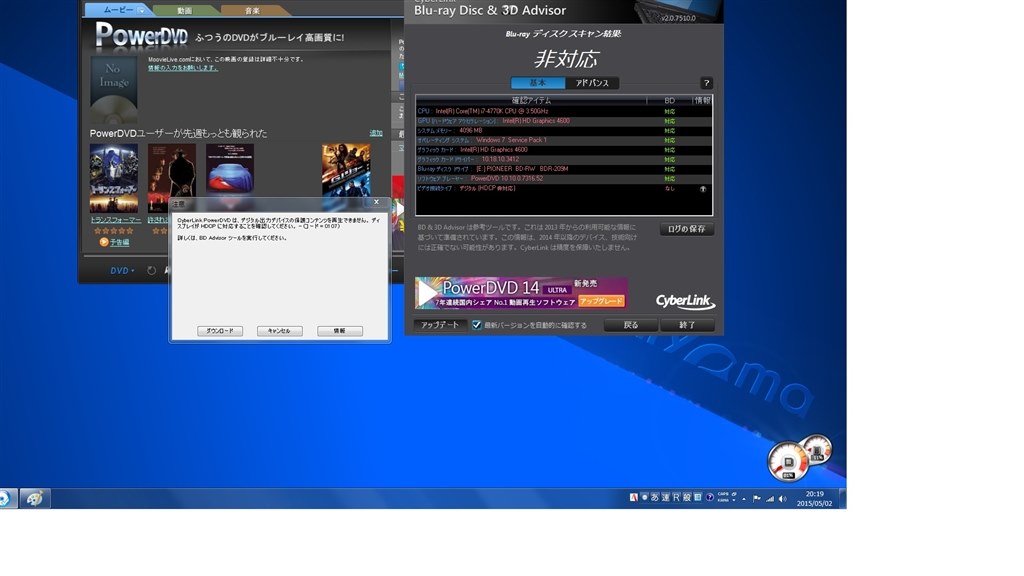
Task: Click キャンセル in the warning dialog
Action: [x=280, y=331]
